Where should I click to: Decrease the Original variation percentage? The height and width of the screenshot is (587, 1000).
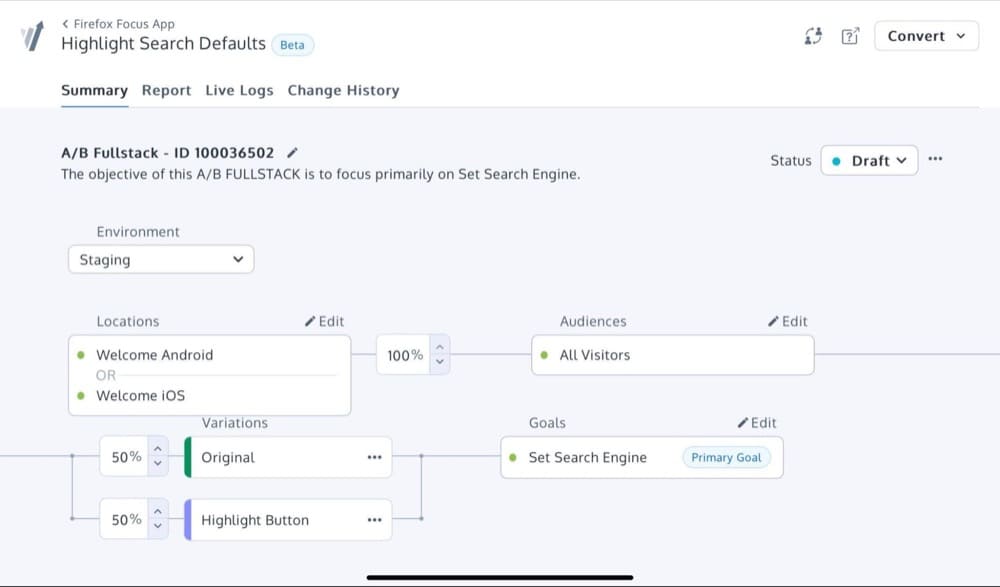pyautogui.click(x=158, y=464)
